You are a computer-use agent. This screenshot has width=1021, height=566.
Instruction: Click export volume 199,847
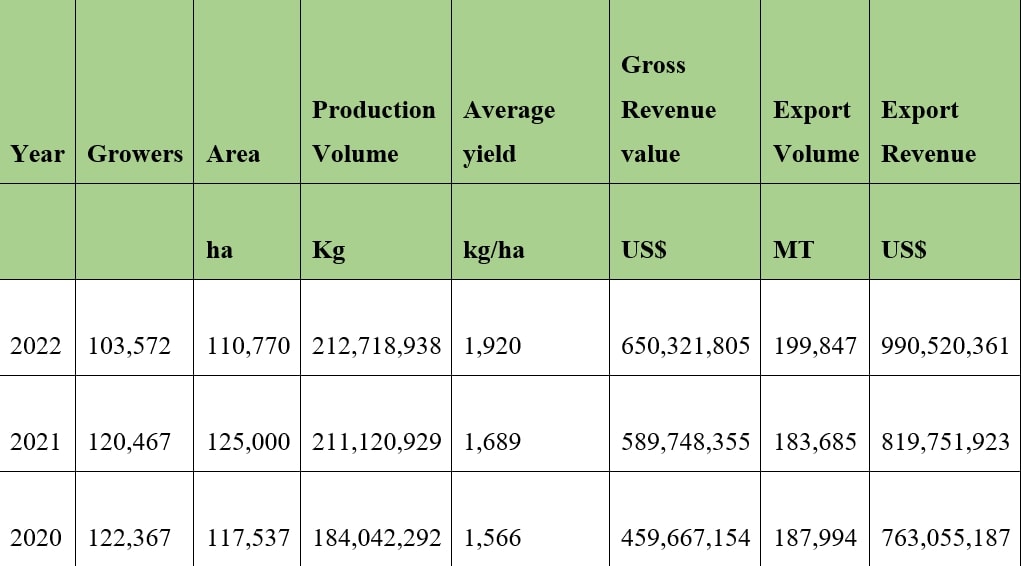click(815, 346)
